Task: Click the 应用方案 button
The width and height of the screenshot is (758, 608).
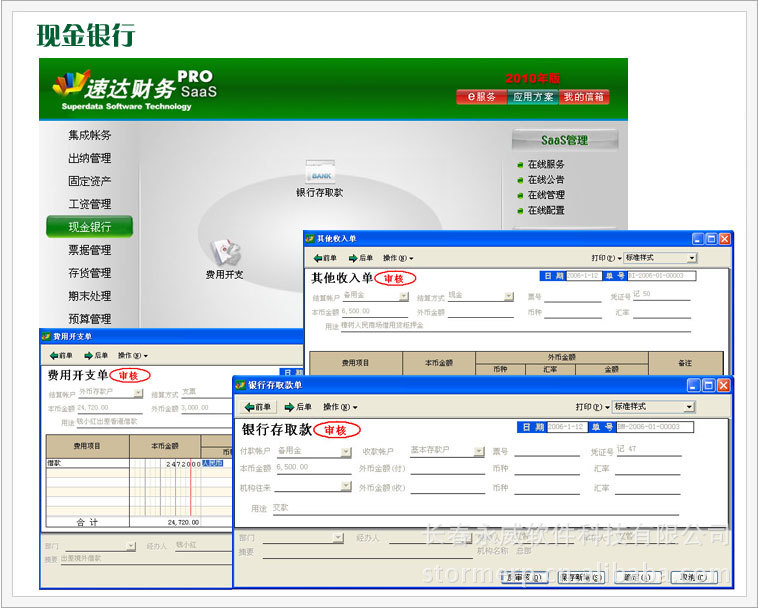Action: point(533,97)
